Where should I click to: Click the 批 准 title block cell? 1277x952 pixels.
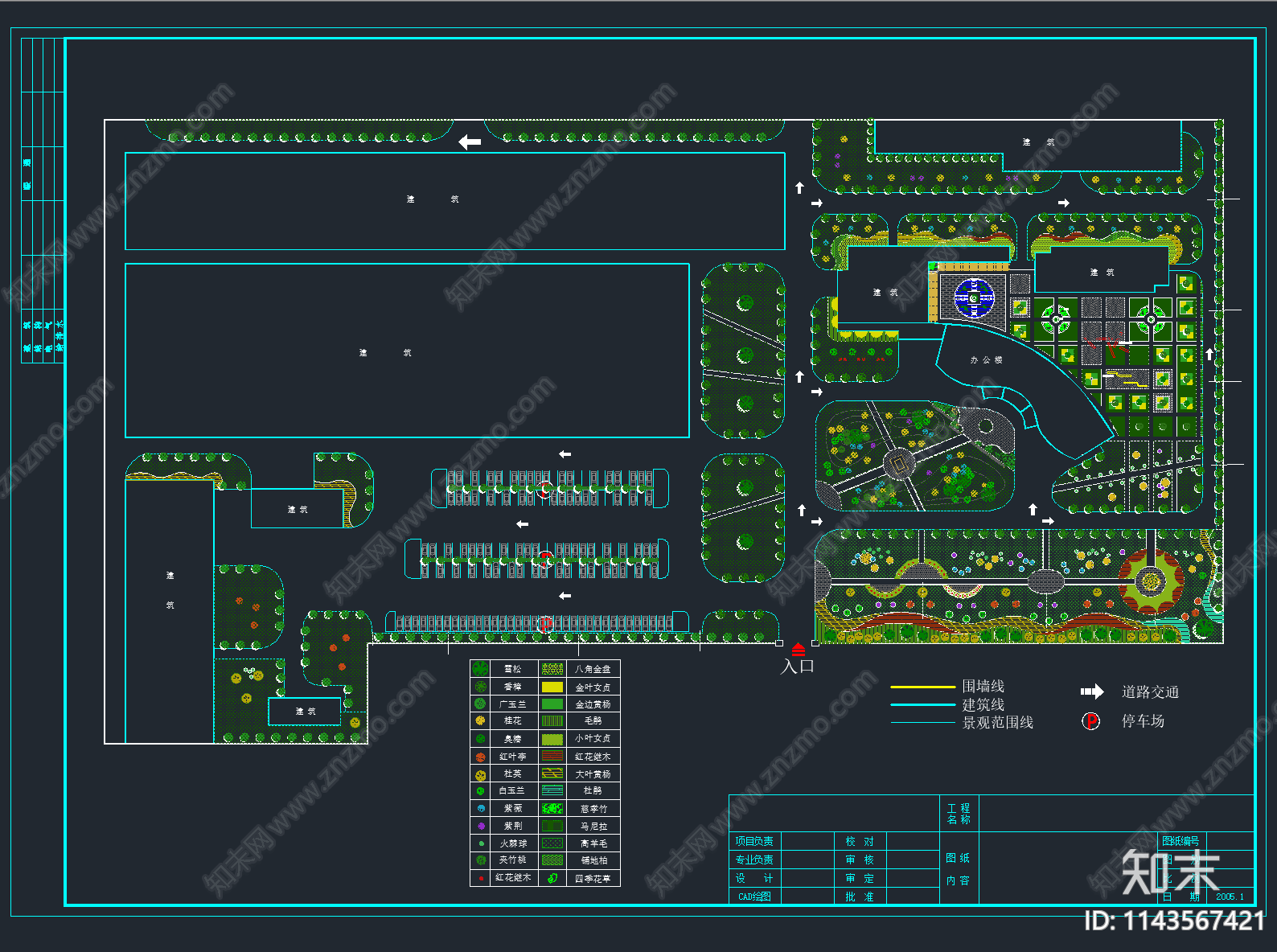(x=860, y=897)
